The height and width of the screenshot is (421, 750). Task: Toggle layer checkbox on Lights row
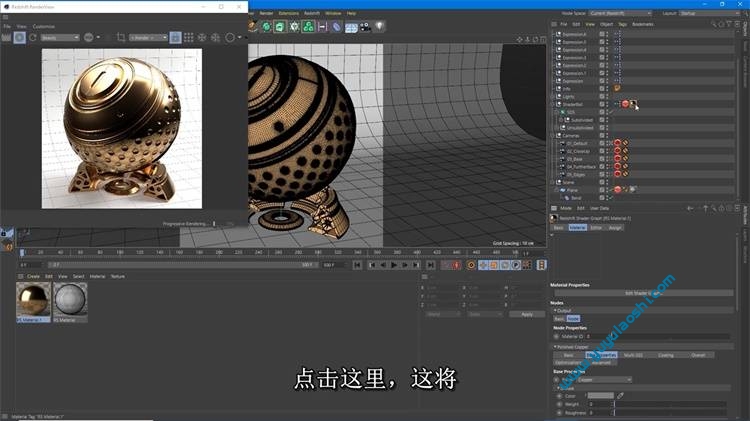click(602, 97)
